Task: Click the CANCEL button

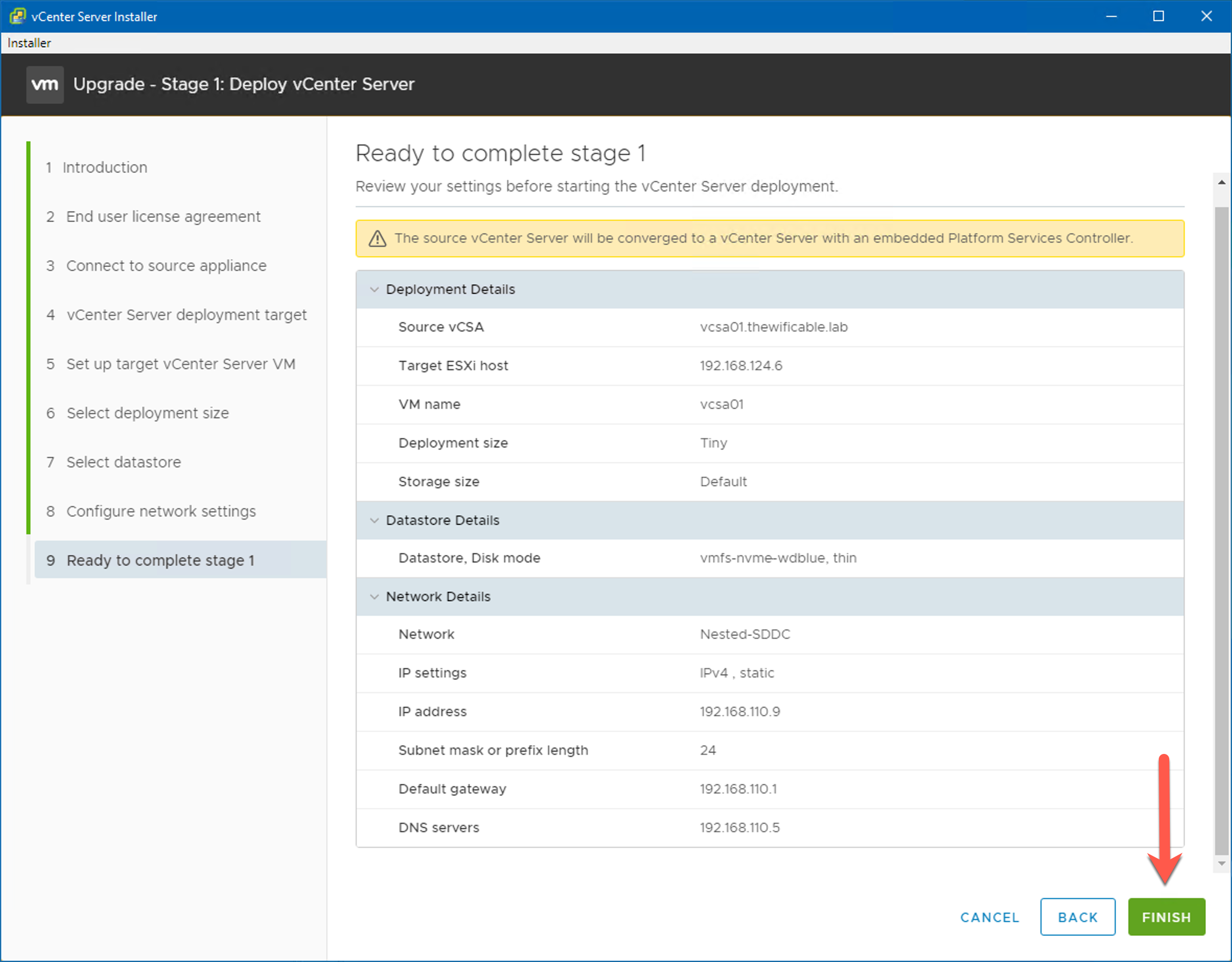Action: tap(989, 917)
